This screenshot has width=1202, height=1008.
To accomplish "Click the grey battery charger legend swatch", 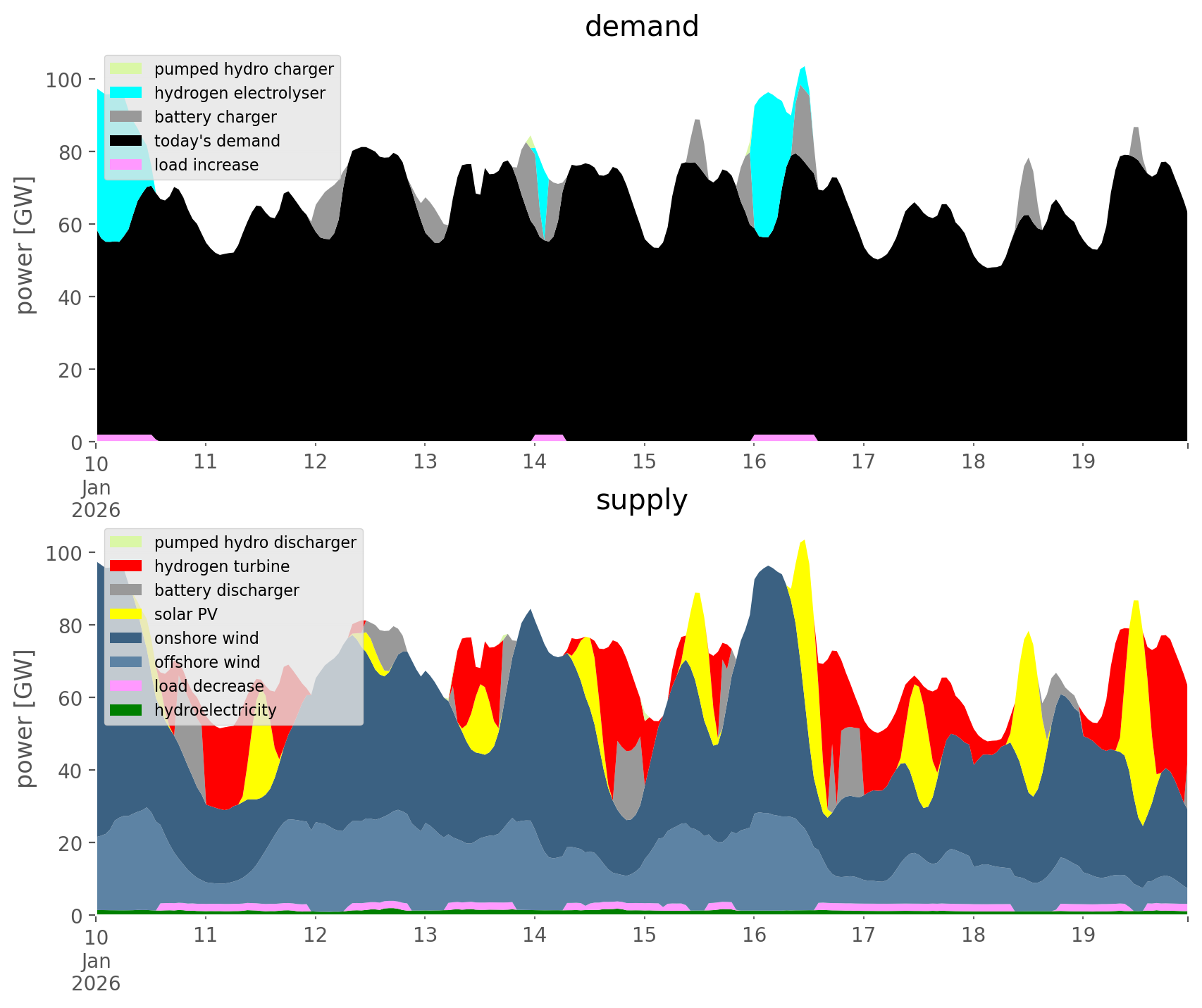I will coord(126,117).
